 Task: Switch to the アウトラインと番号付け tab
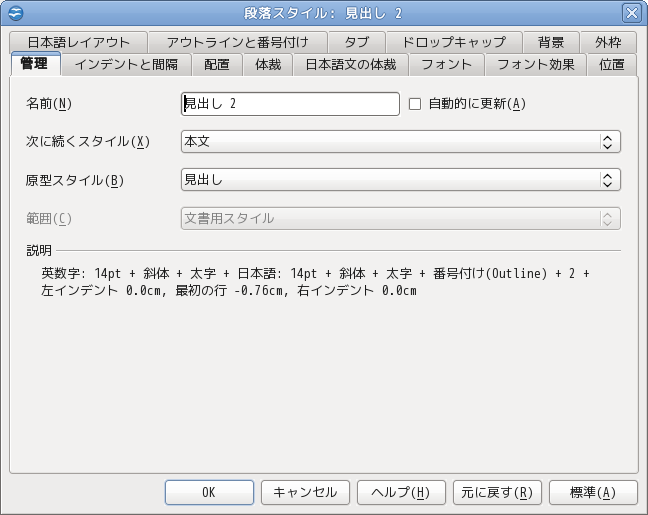coord(238,42)
